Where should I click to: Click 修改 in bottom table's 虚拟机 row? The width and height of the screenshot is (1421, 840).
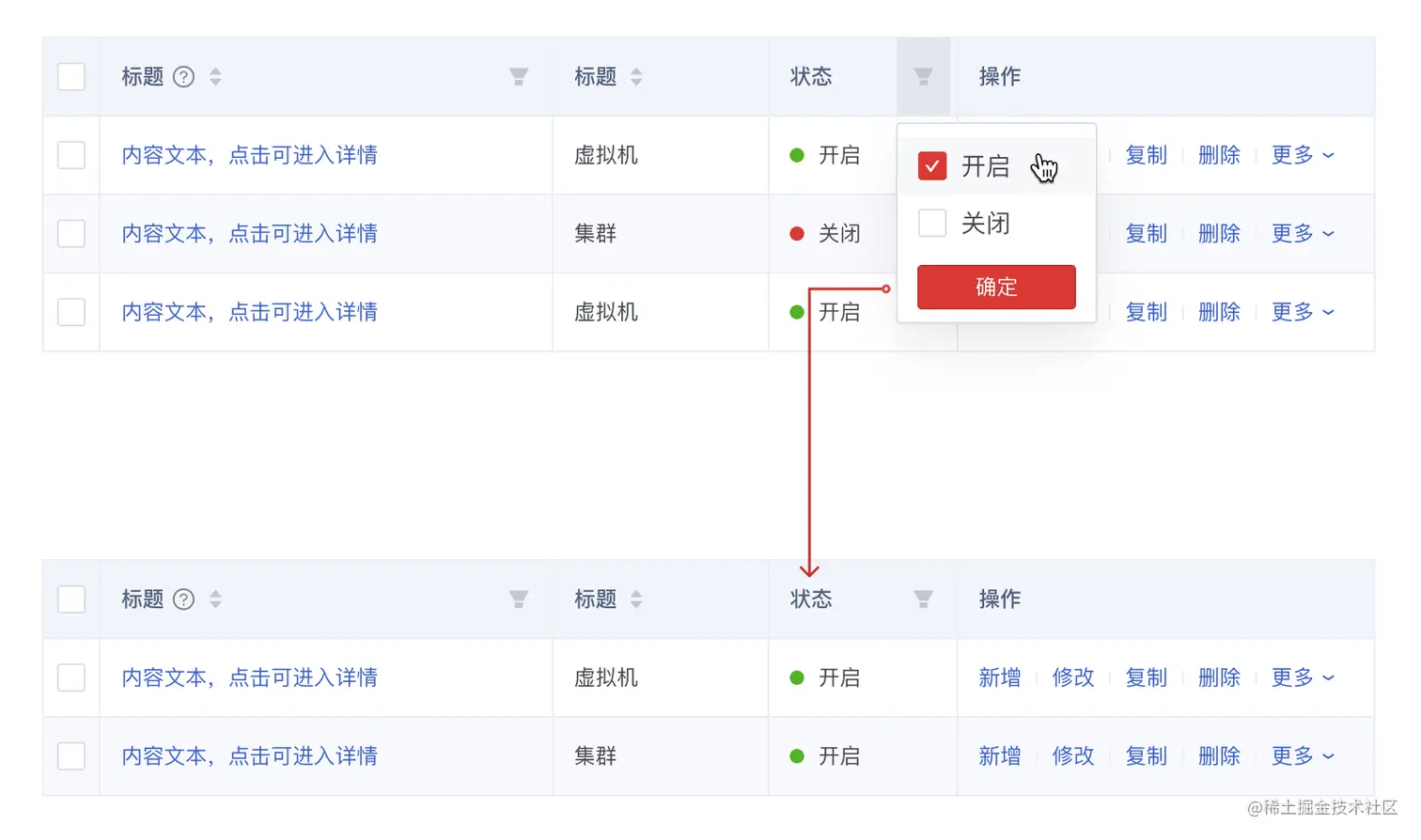point(1073,677)
